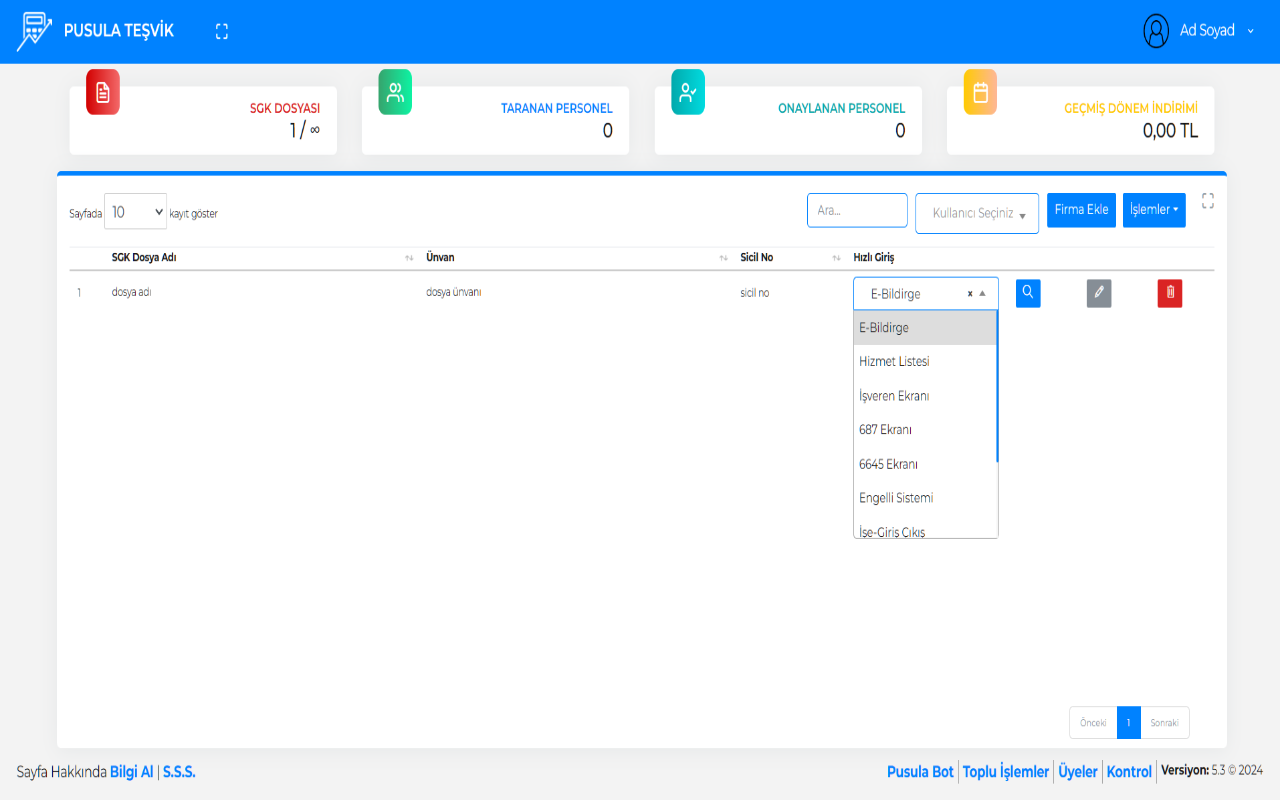The width and height of the screenshot is (1280, 800).
Task: Open the İşlemler dropdown button
Action: [1154, 210]
